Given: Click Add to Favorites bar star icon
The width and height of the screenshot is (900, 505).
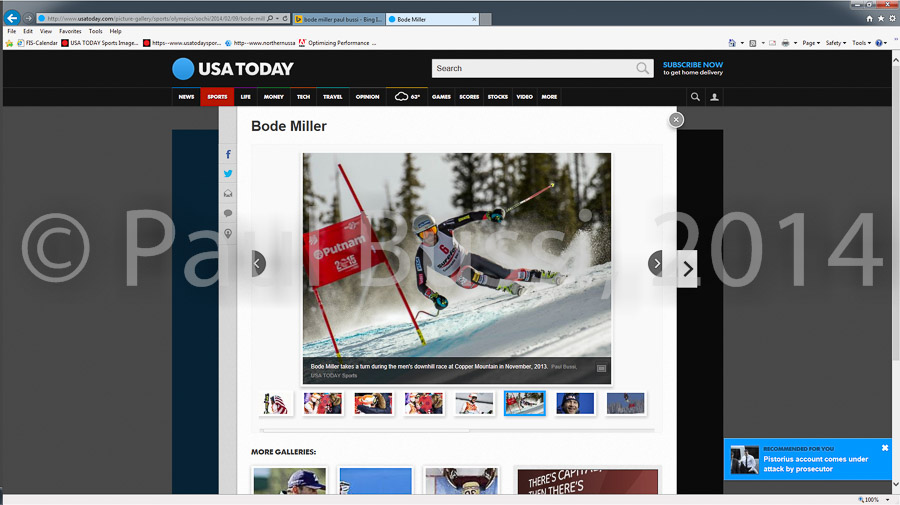Looking at the screenshot, I should tap(9, 43).
